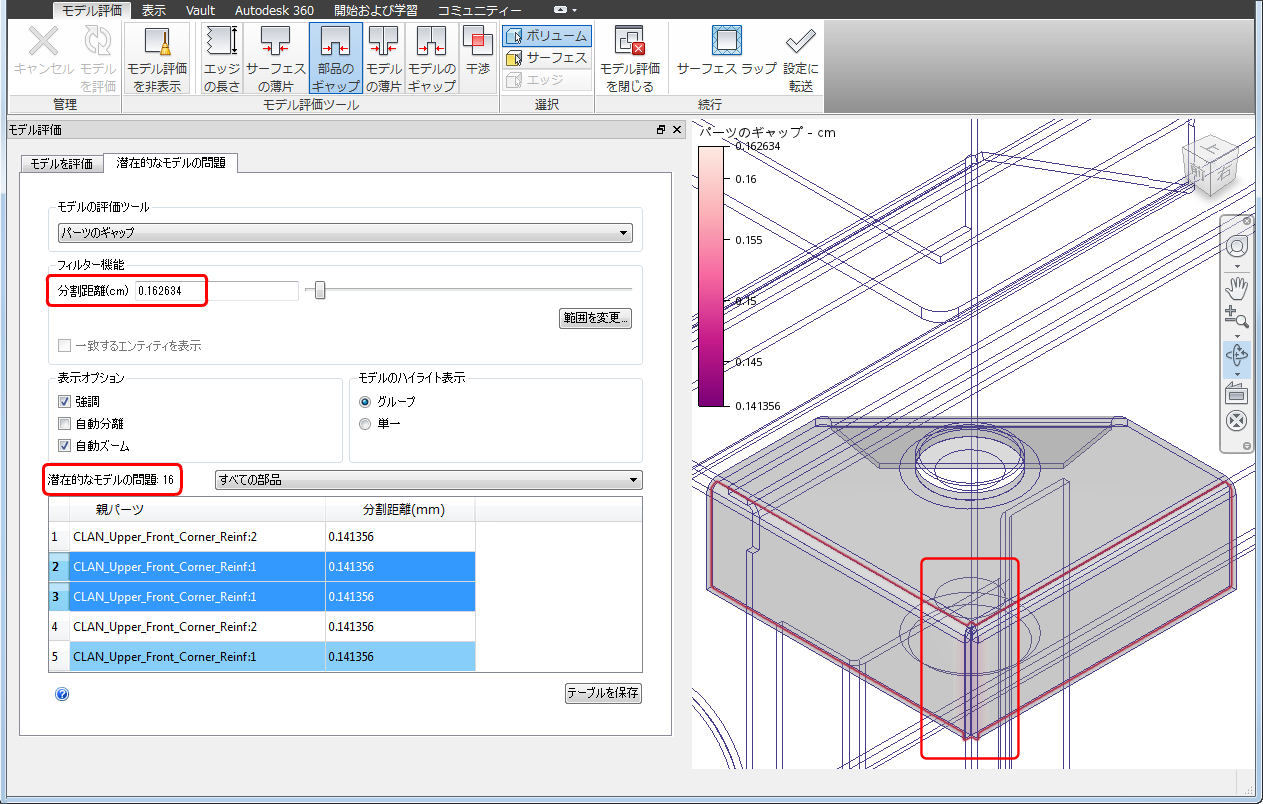Open the Autodesk 360 ribbon tab
The width and height of the screenshot is (1263, 804).
click(x=275, y=10)
